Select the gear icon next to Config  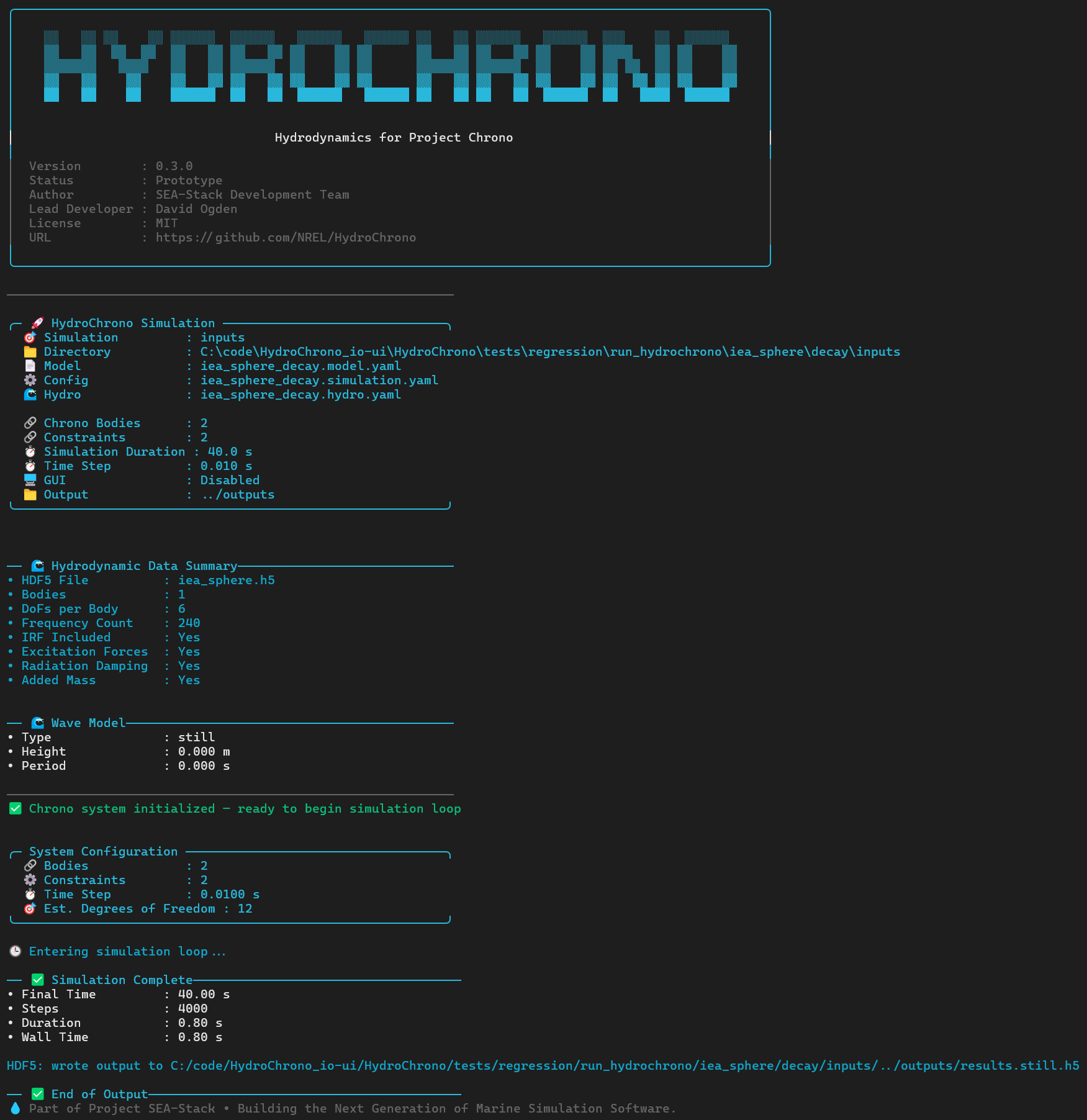click(x=30, y=381)
